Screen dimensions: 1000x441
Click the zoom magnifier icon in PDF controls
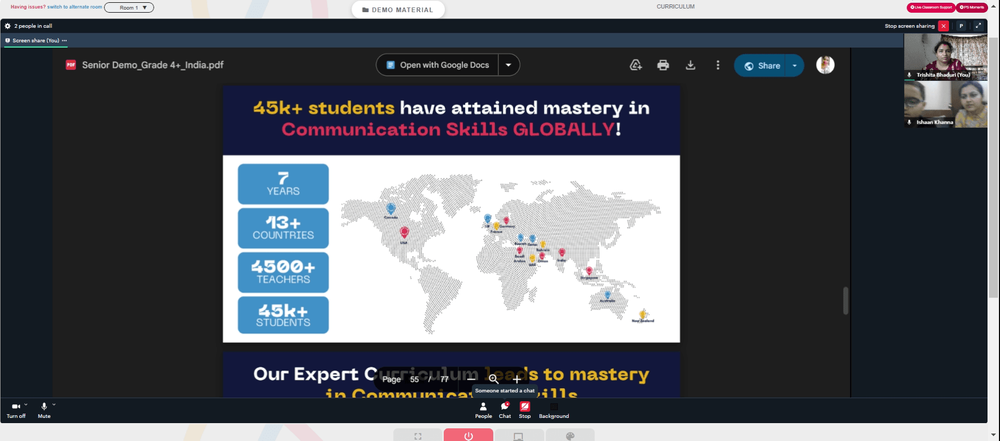(x=494, y=379)
